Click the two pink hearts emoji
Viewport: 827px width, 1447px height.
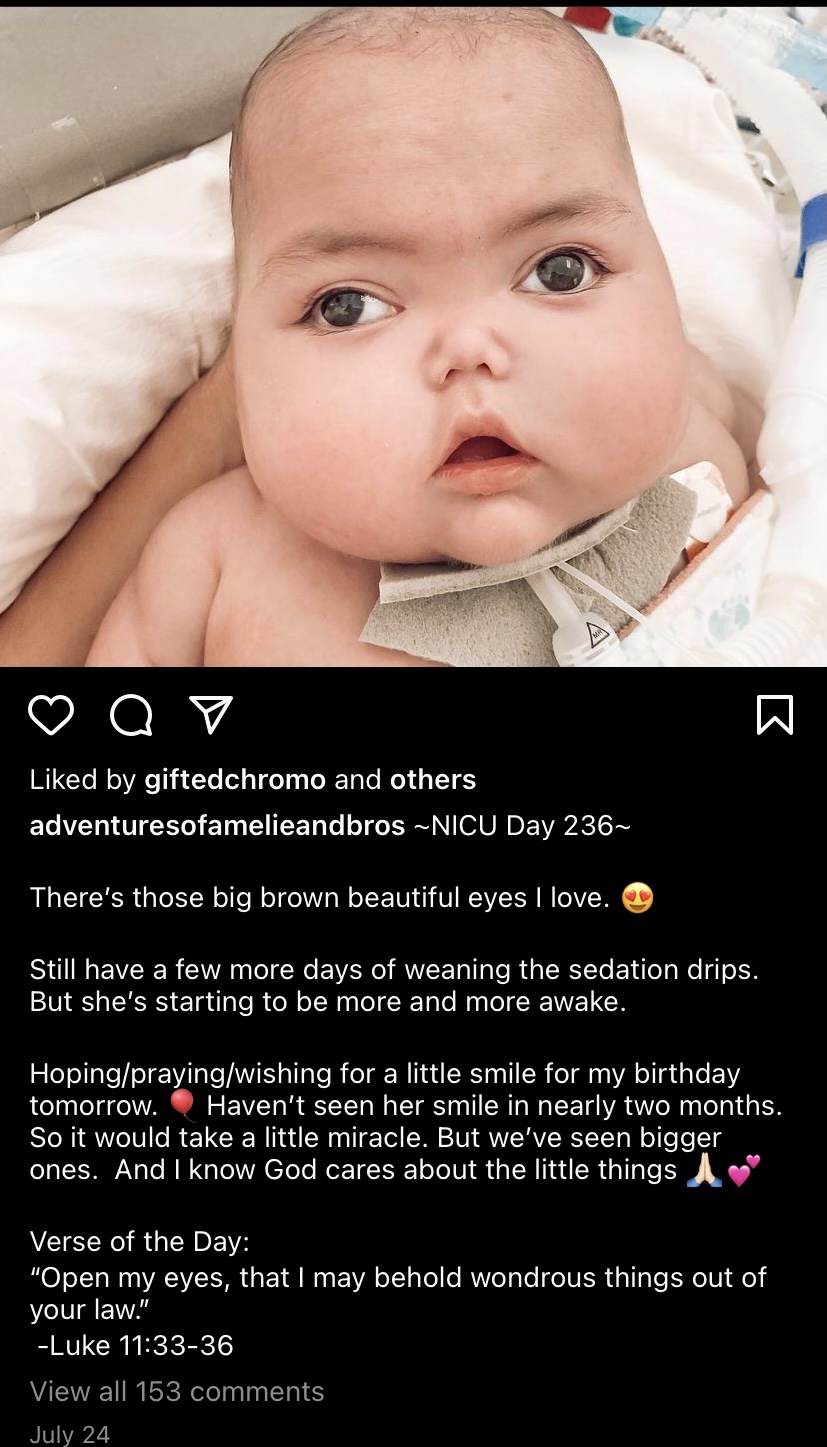click(x=744, y=1170)
